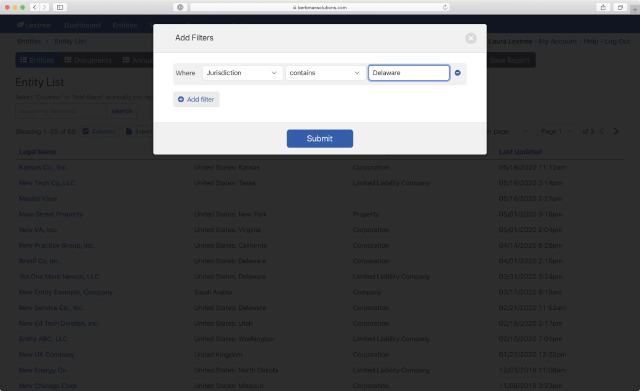Go to the previous results page
Viewport: 640px width, 391px height.
click(601, 131)
